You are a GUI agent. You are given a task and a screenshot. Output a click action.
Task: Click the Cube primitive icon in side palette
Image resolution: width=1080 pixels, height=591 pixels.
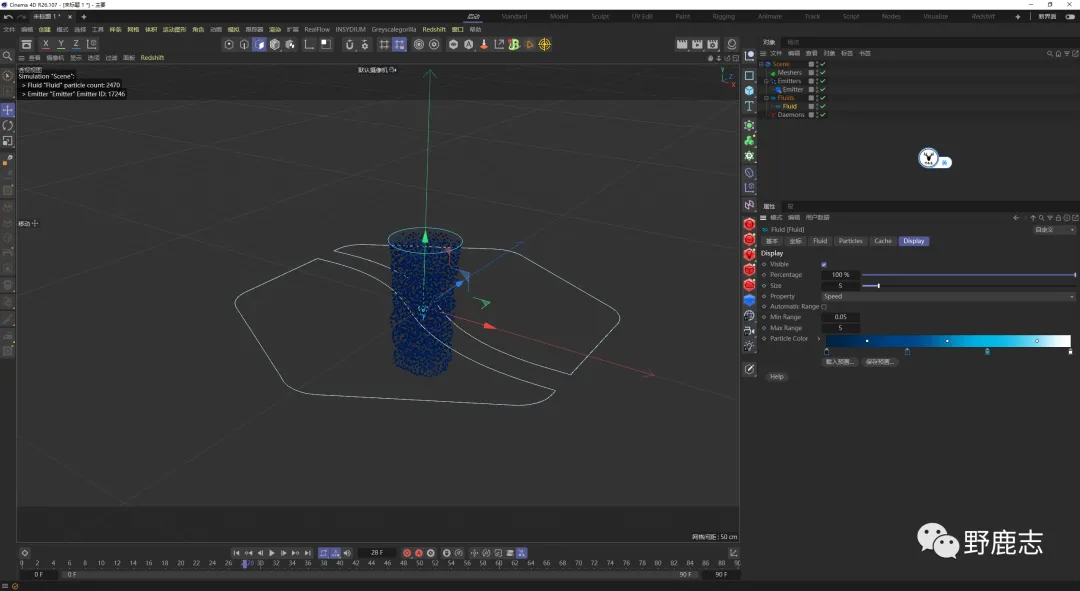pyautogui.click(x=749, y=90)
